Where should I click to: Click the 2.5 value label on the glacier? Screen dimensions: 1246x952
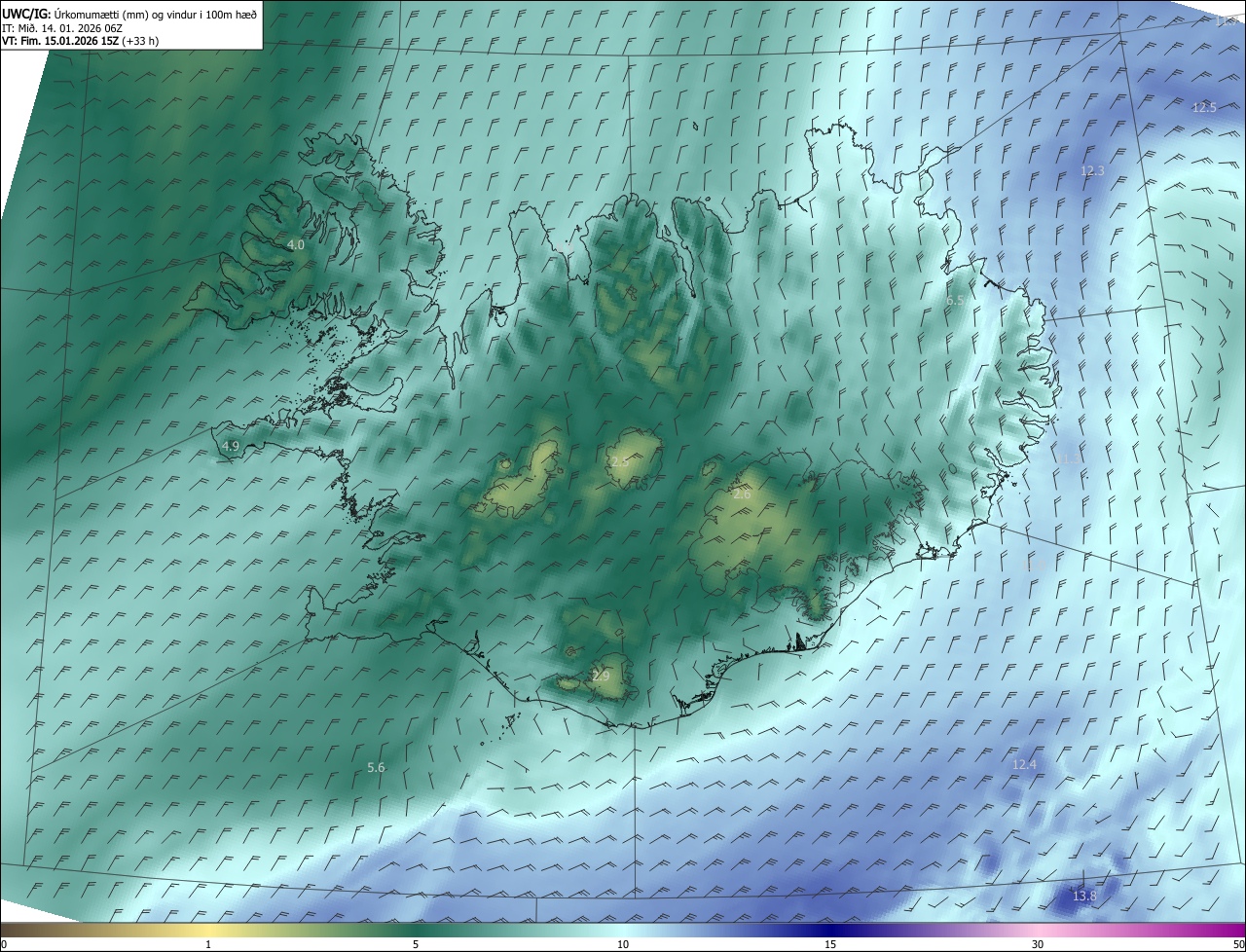tap(619, 461)
